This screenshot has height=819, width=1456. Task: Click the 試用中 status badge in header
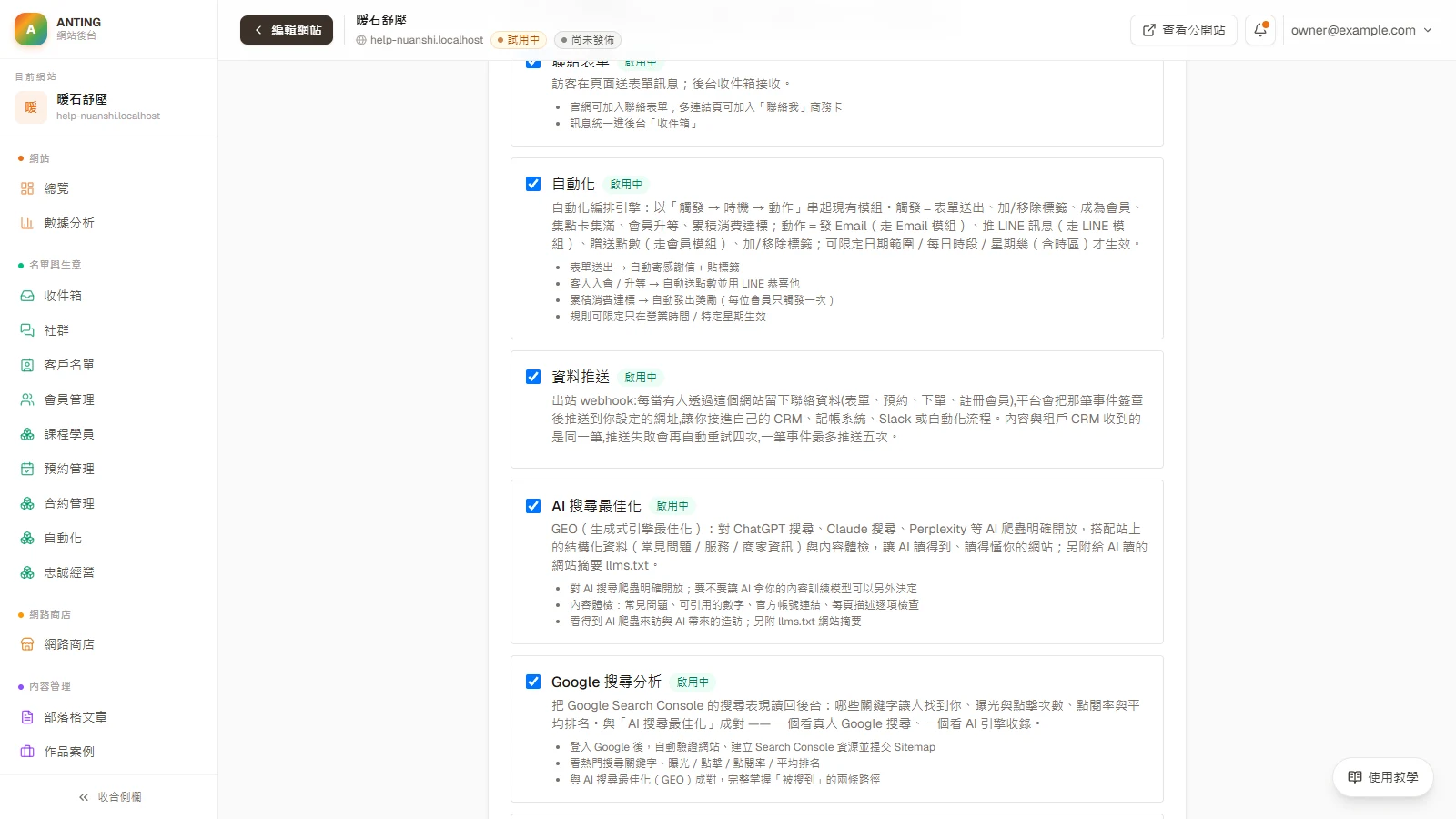[x=518, y=40]
